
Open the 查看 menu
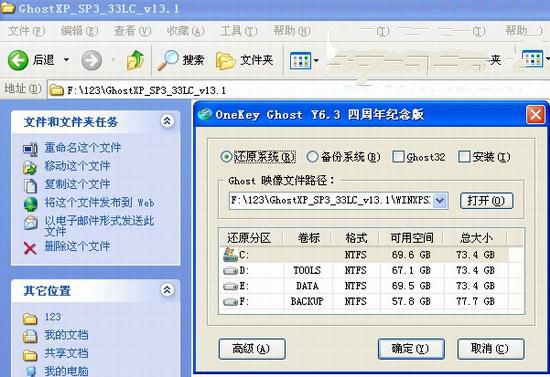point(132,31)
